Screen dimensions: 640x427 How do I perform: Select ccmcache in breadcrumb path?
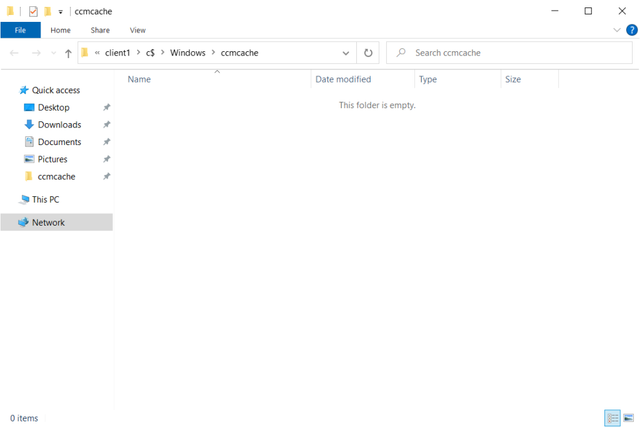(239, 53)
